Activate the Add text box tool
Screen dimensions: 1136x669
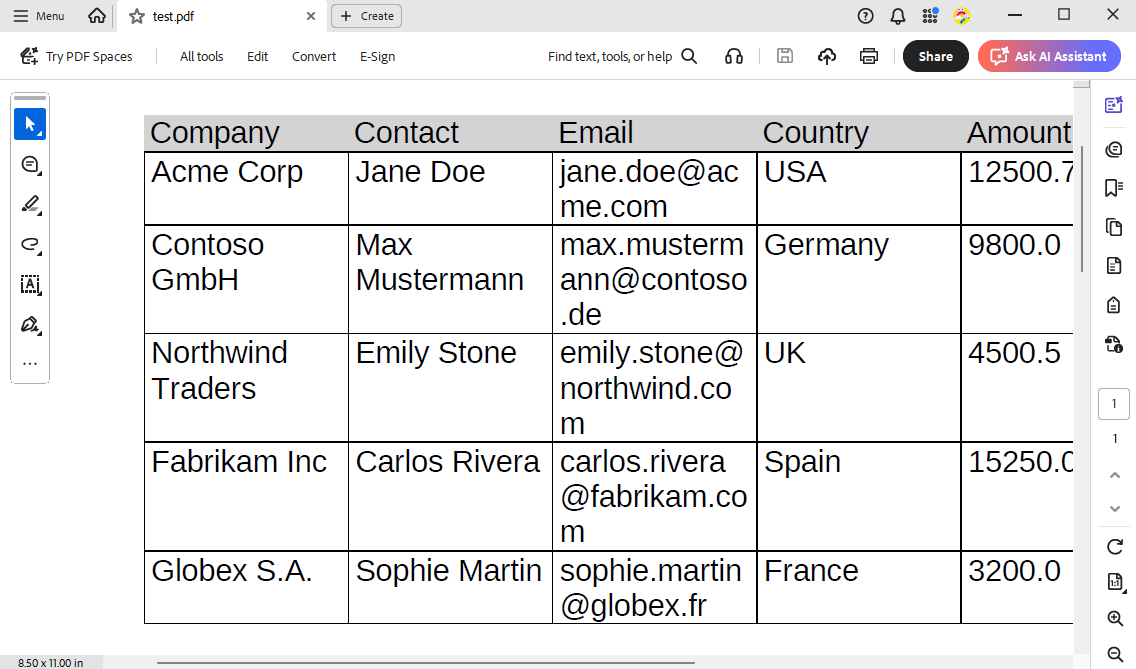coord(30,285)
